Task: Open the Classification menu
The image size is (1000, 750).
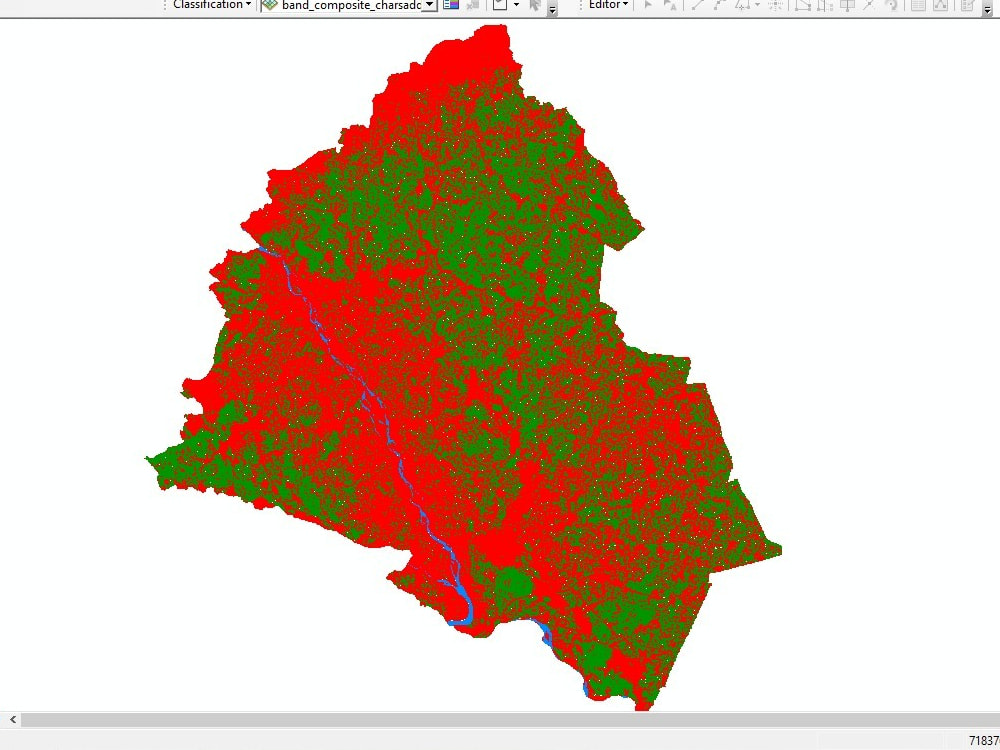Action: click(x=205, y=4)
